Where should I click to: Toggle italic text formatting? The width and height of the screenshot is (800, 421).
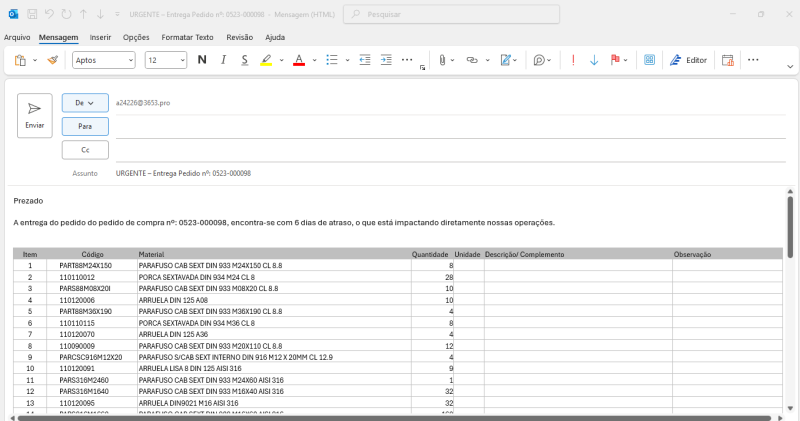point(223,60)
